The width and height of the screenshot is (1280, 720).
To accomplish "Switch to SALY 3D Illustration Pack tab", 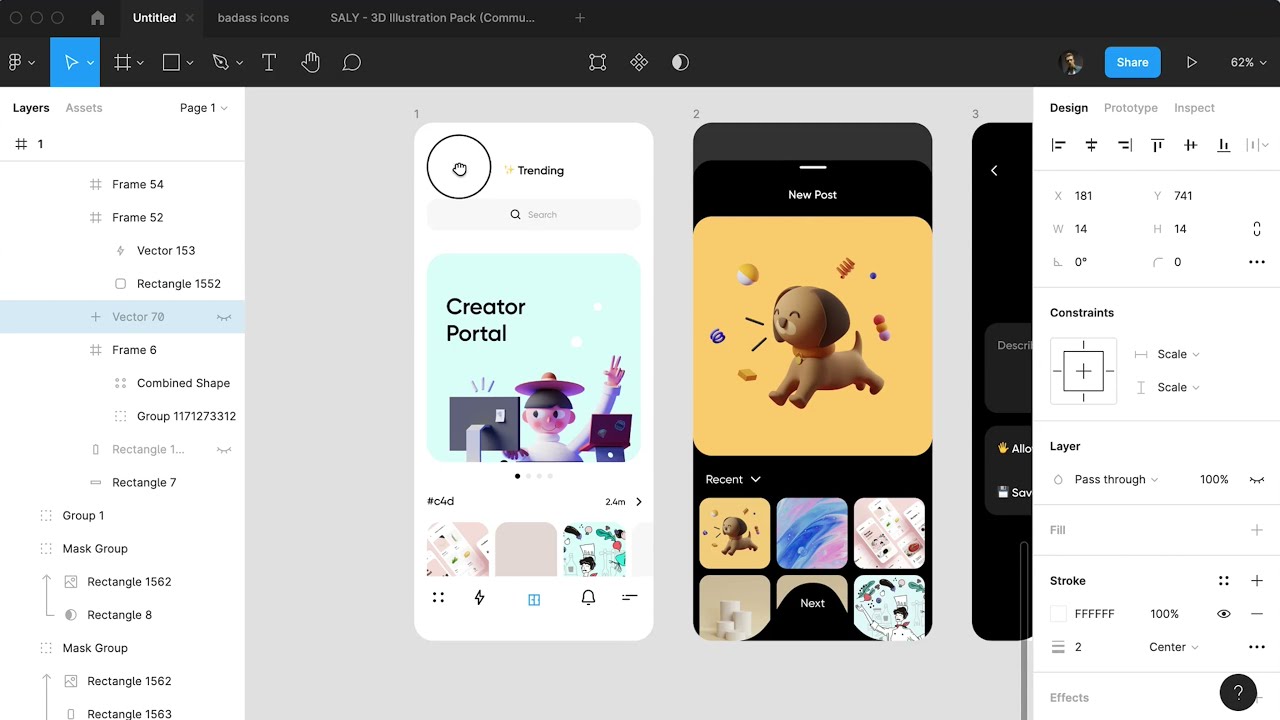I will [x=432, y=17].
